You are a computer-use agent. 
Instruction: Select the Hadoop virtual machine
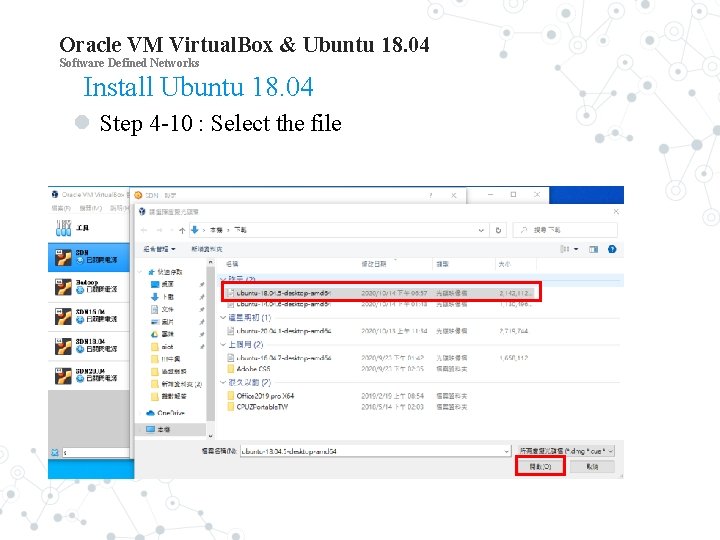(x=89, y=286)
